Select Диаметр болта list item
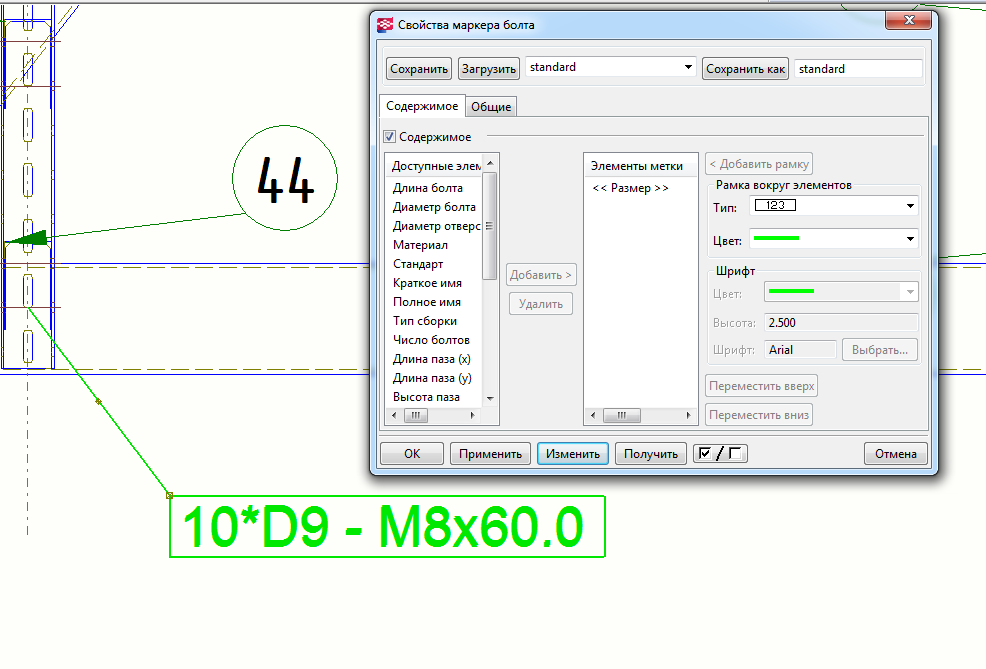 tap(434, 207)
